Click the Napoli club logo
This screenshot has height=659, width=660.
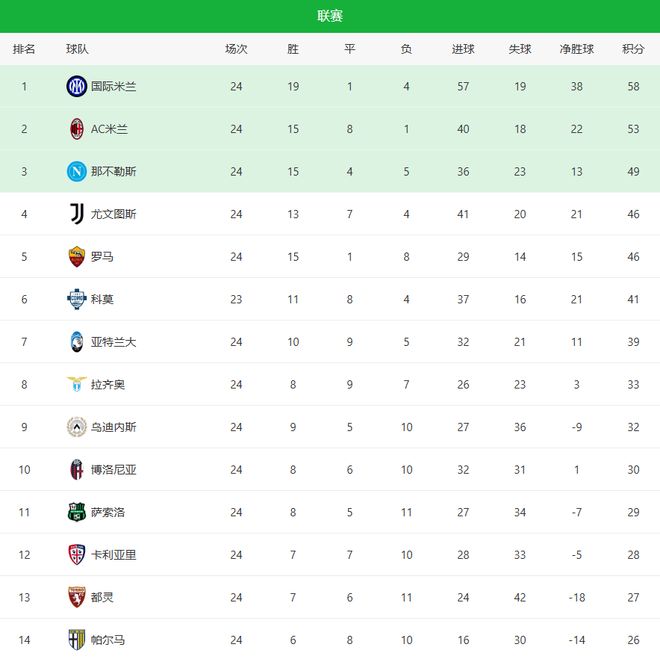77,172
